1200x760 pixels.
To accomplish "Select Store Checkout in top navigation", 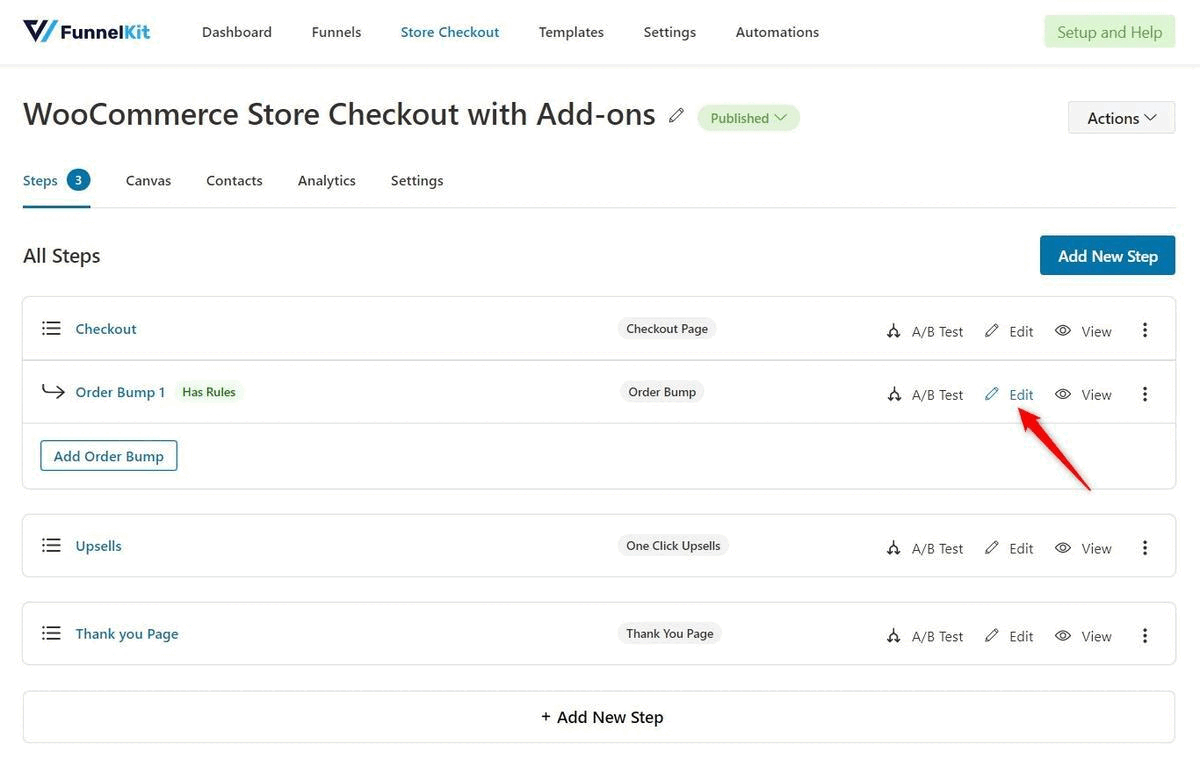I will 450,32.
